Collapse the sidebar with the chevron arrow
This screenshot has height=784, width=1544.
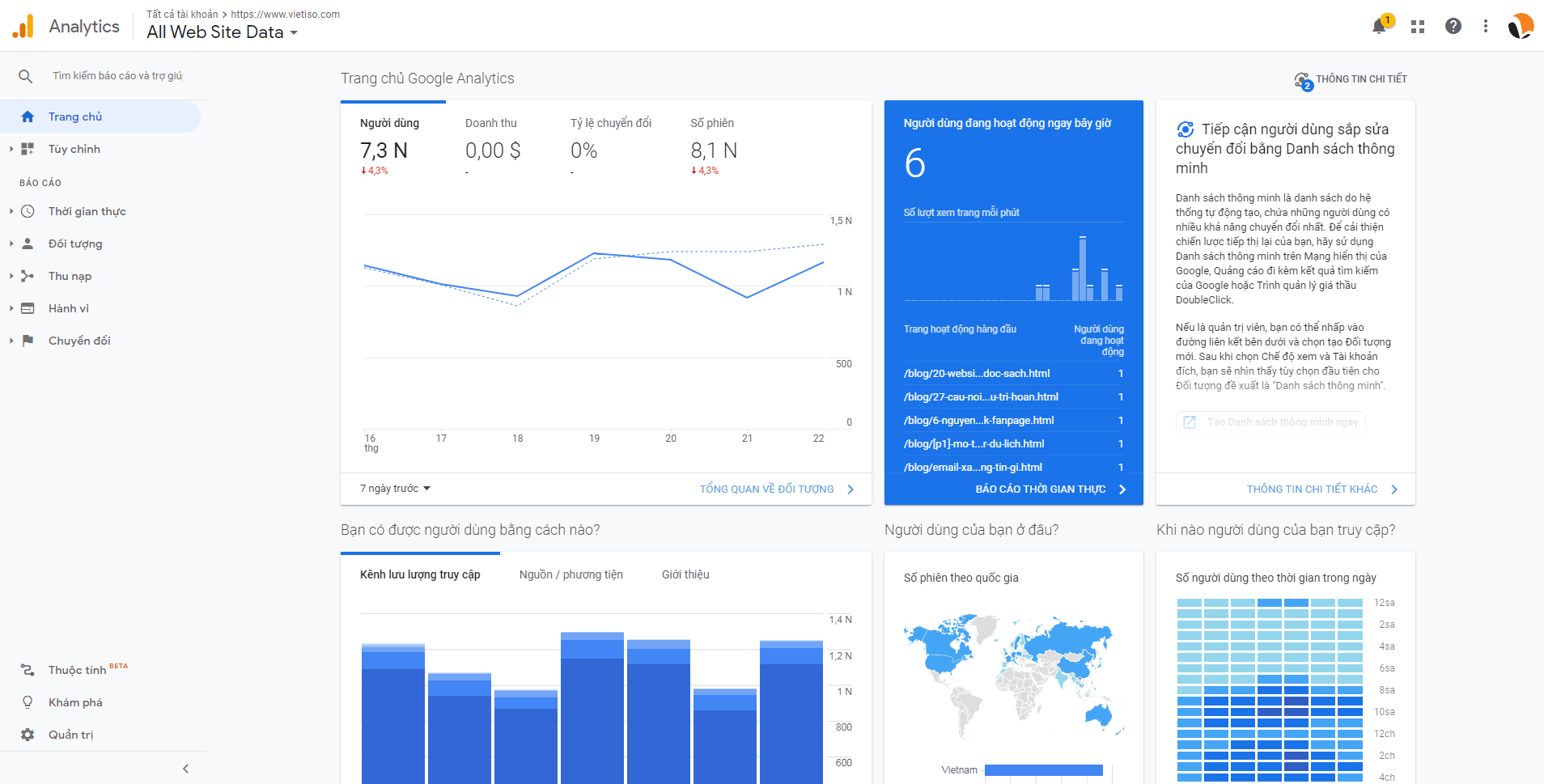[x=185, y=769]
